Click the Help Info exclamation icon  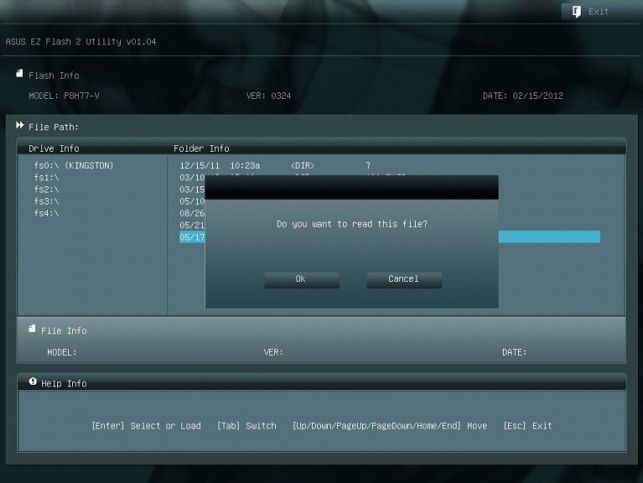coord(33,381)
